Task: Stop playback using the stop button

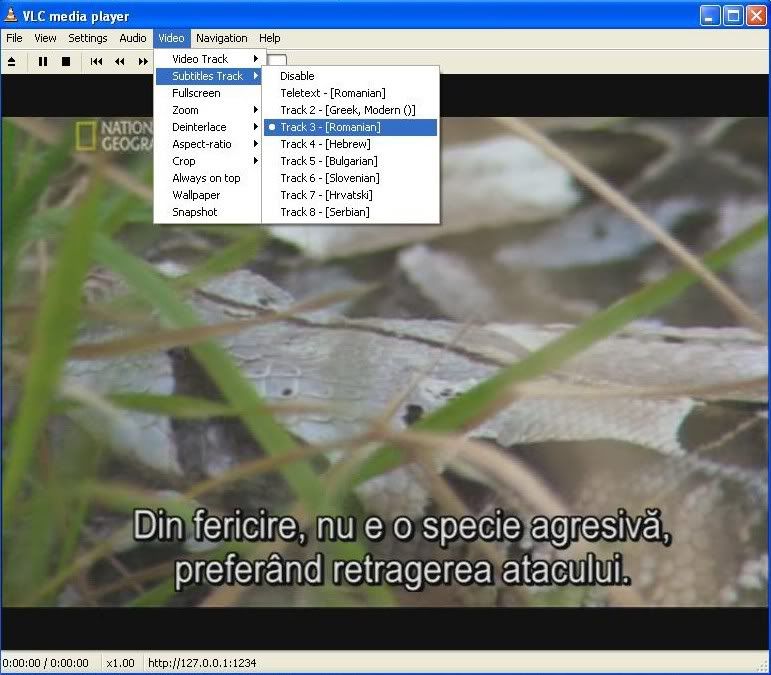Action: point(66,61)
